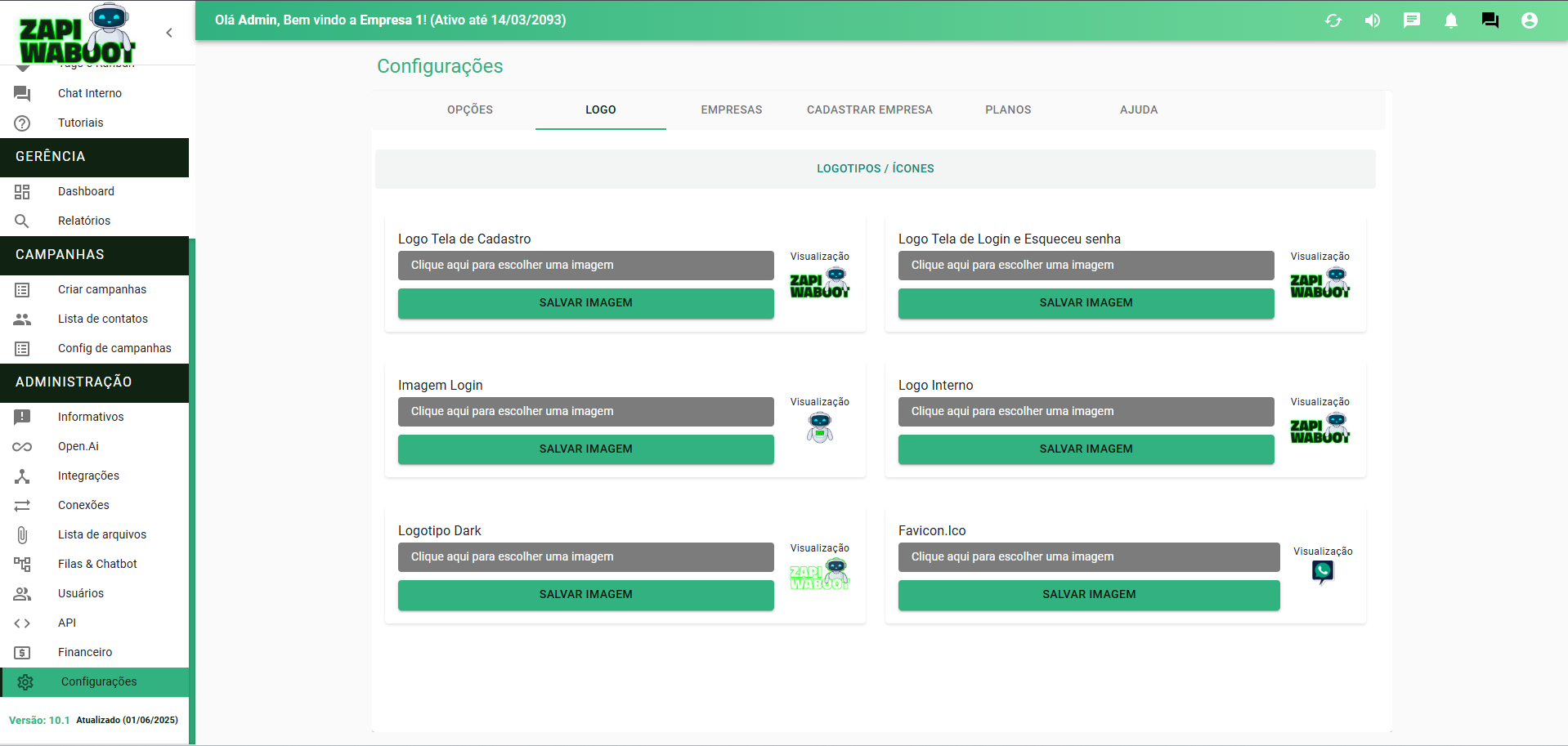Go to Cadastrar Empresa tab
The height and width of the screenshot is (746, 1568).
[x=870, y=109]
